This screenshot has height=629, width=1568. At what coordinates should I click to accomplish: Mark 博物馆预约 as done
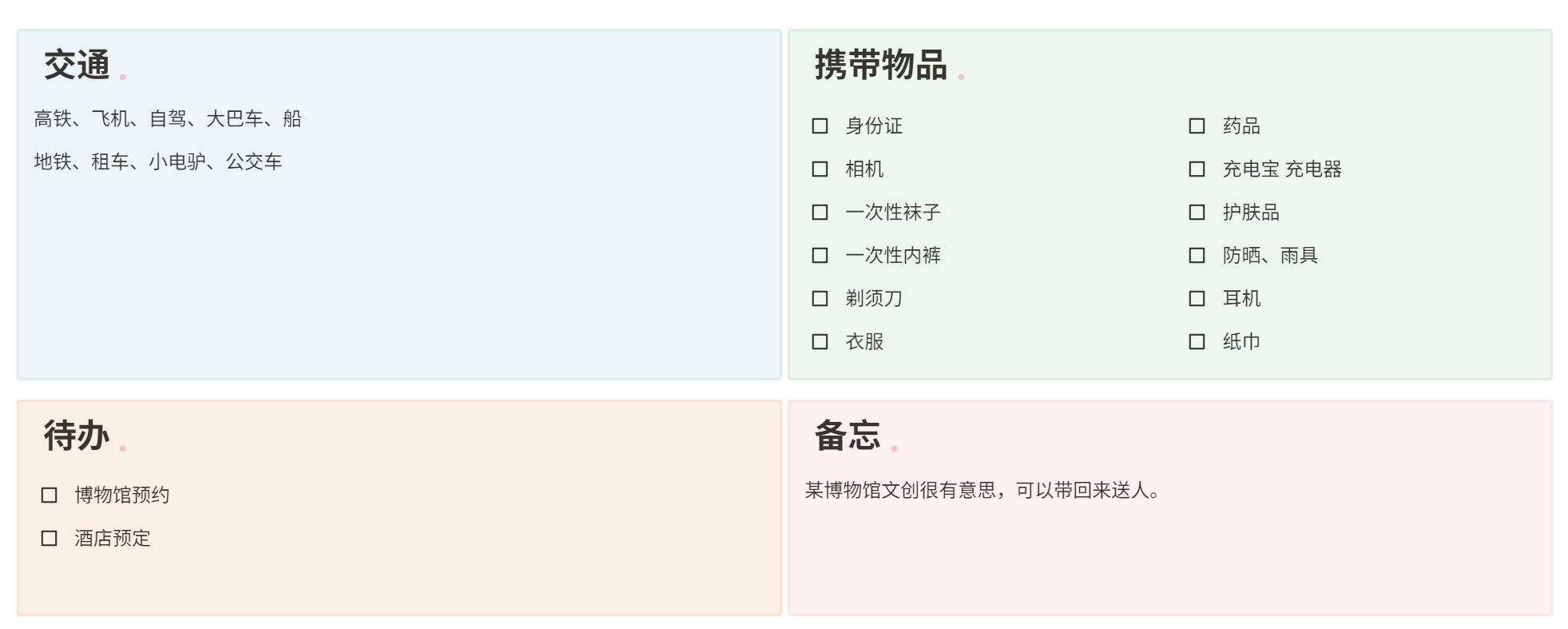[50, 496]
